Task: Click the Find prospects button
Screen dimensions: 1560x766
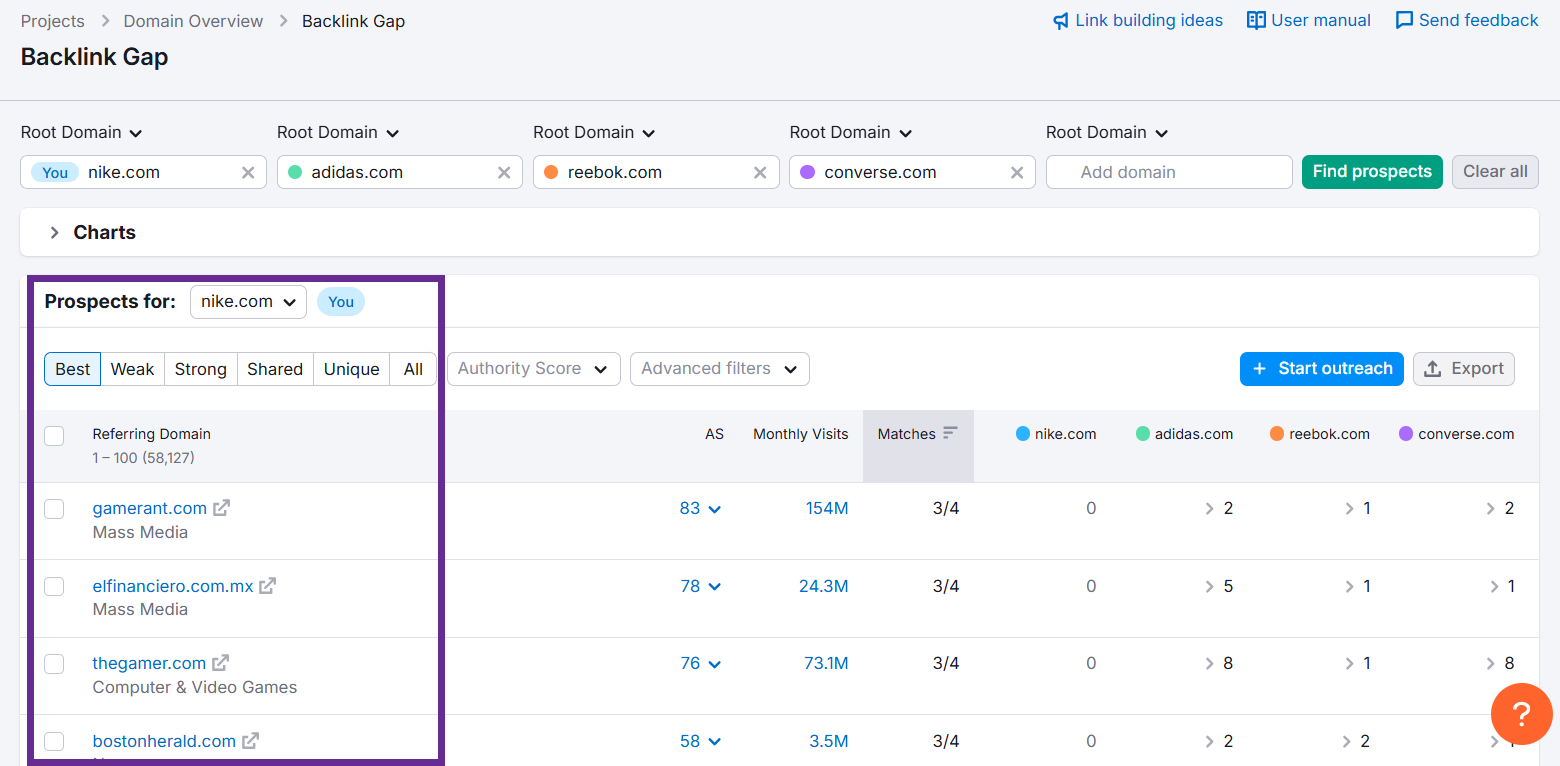Action: coord(1372,172)
